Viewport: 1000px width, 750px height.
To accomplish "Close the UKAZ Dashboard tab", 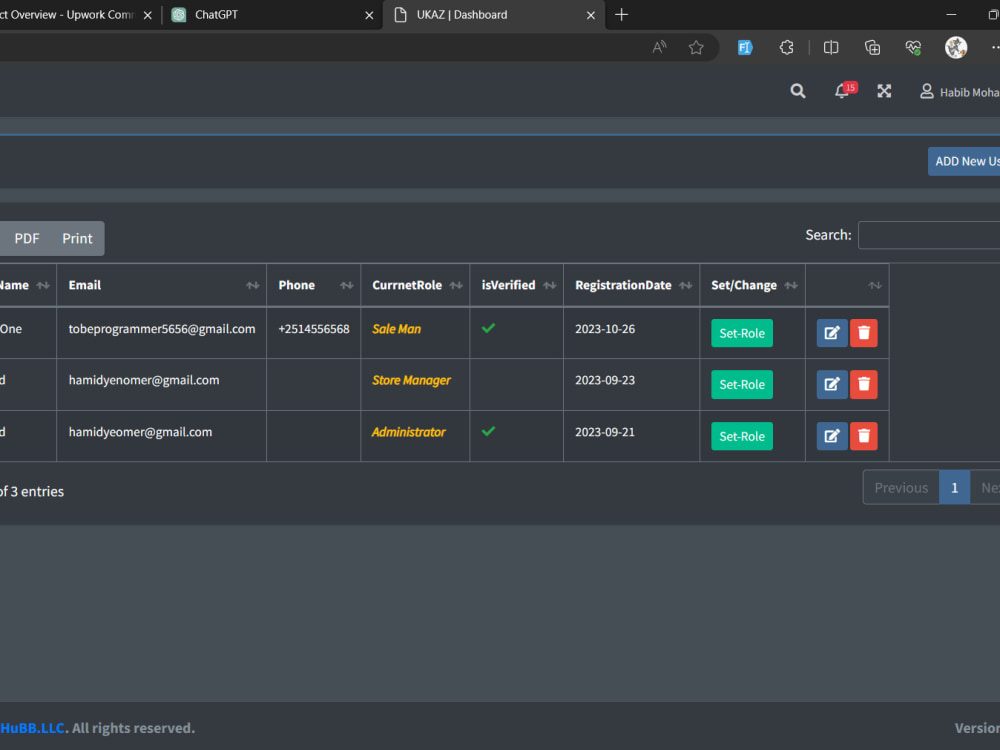I will (591, 15).
